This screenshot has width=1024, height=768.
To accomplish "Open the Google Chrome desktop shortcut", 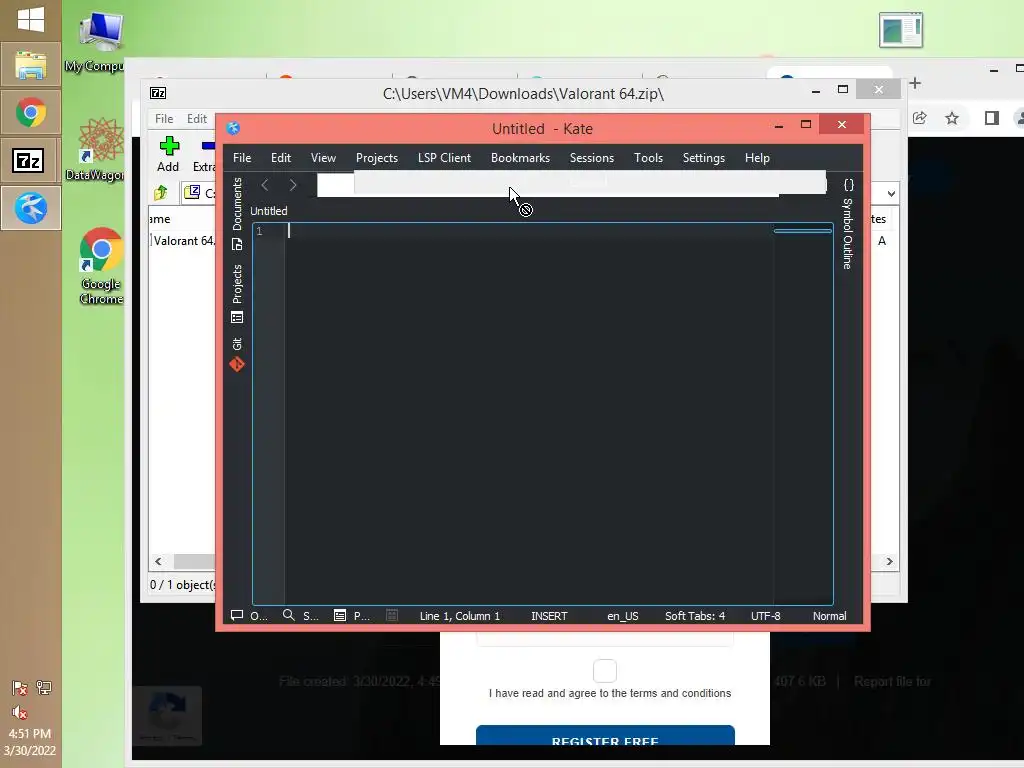I will (x=101, y=266).
